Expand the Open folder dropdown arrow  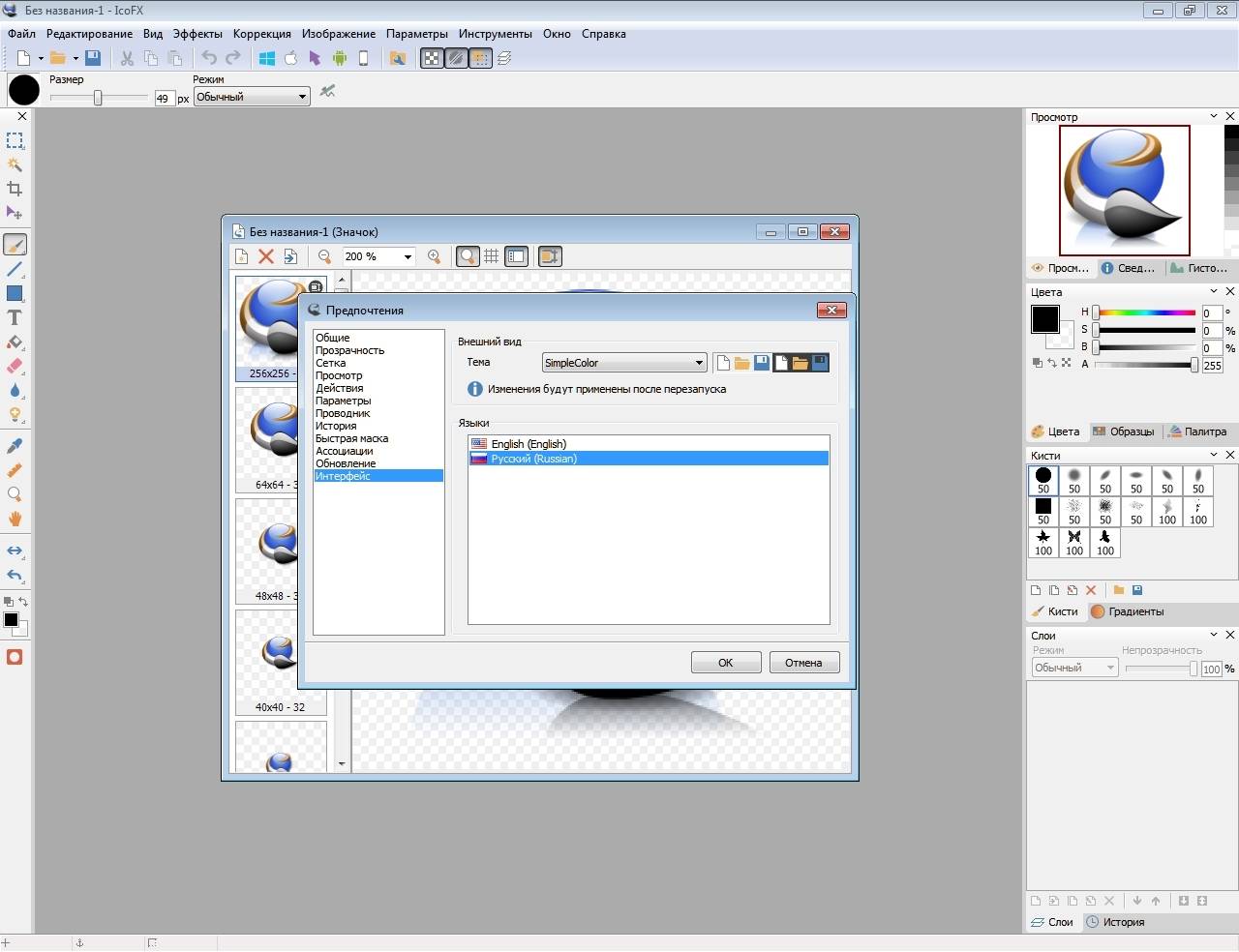pos(76,58)
